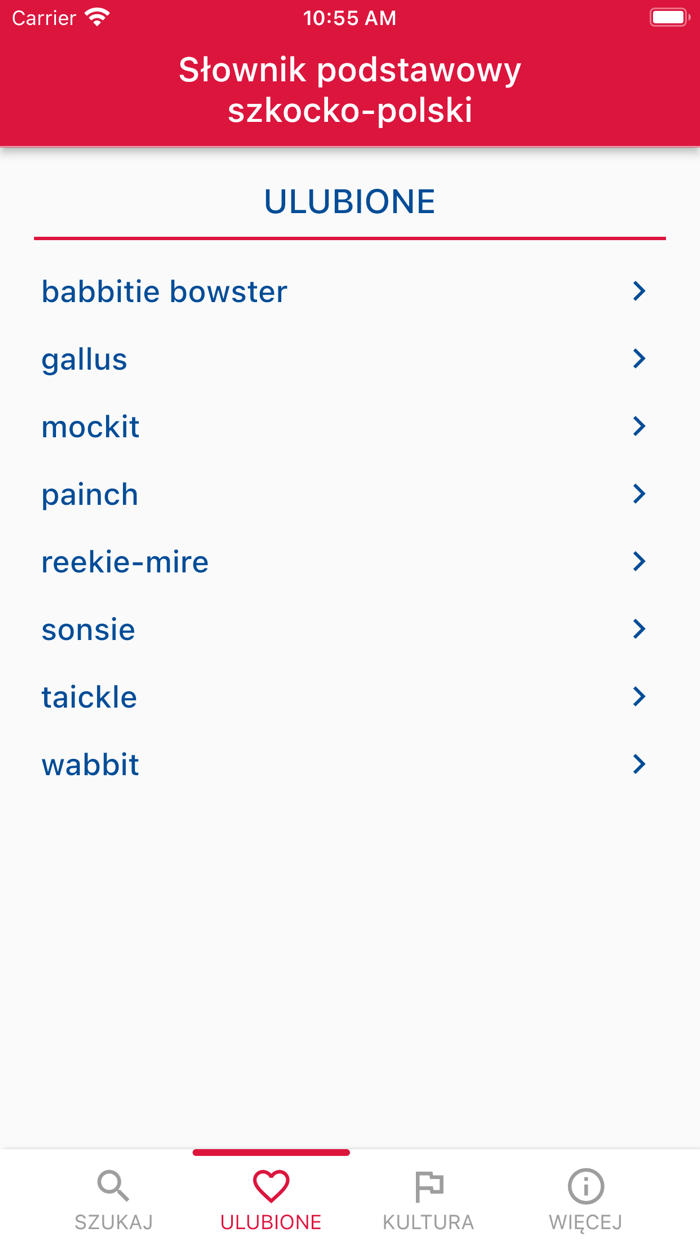Select the dictionary entry mockit

coord(90,426)
